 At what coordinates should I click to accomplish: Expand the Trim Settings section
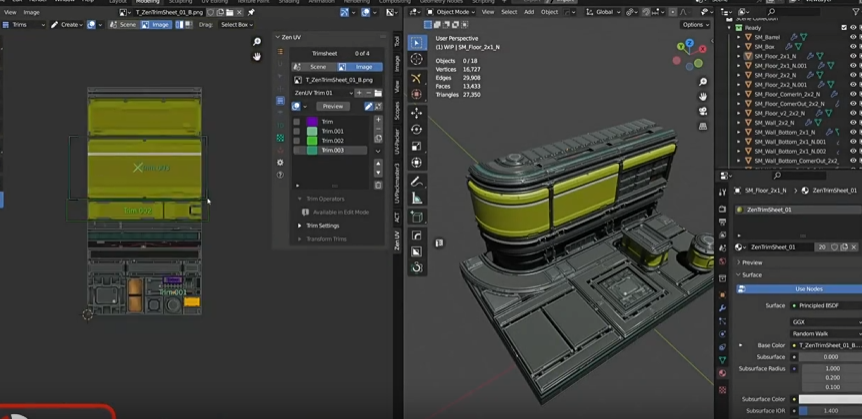(x=320, y=226)
